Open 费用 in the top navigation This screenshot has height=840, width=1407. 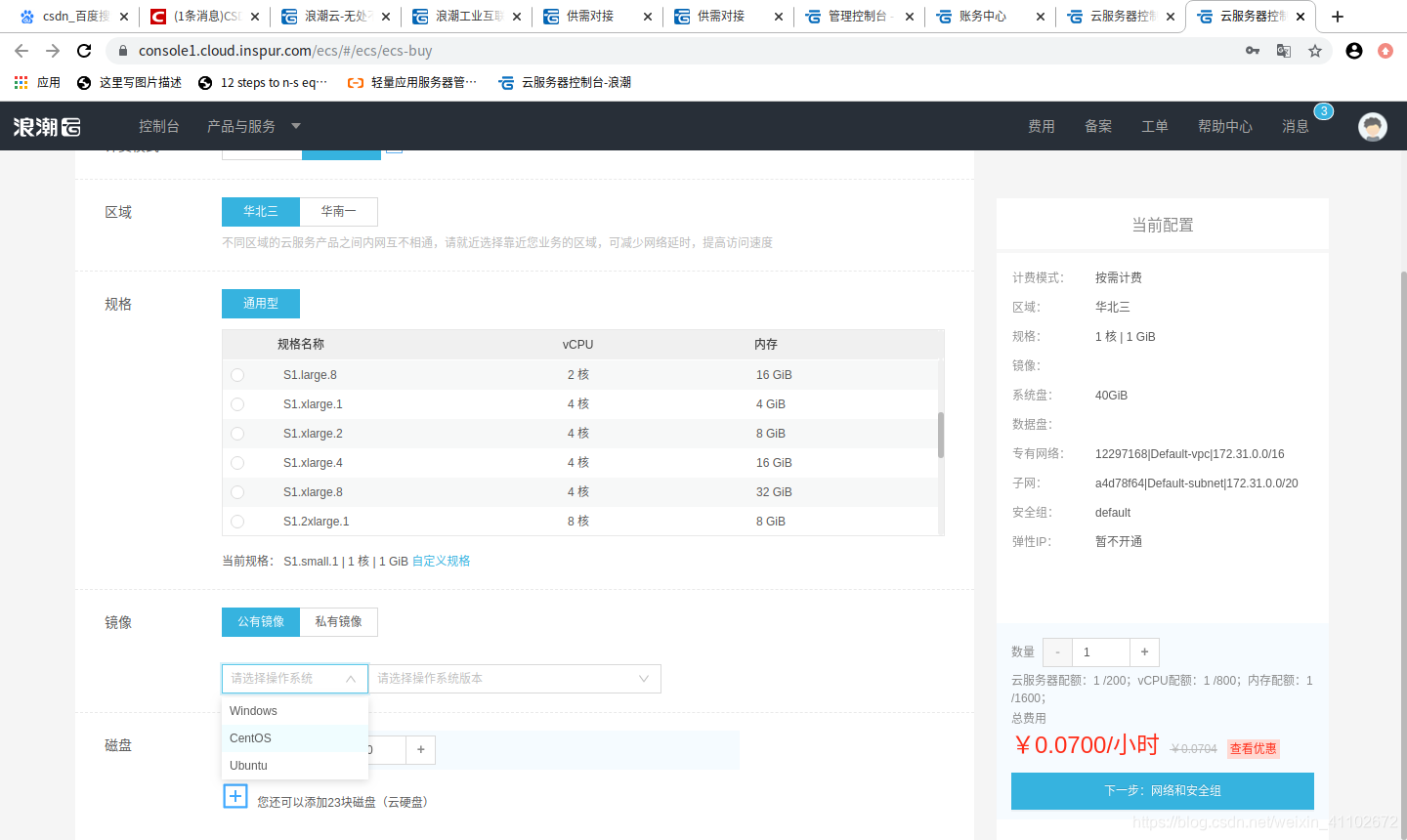pos(1042,127)
